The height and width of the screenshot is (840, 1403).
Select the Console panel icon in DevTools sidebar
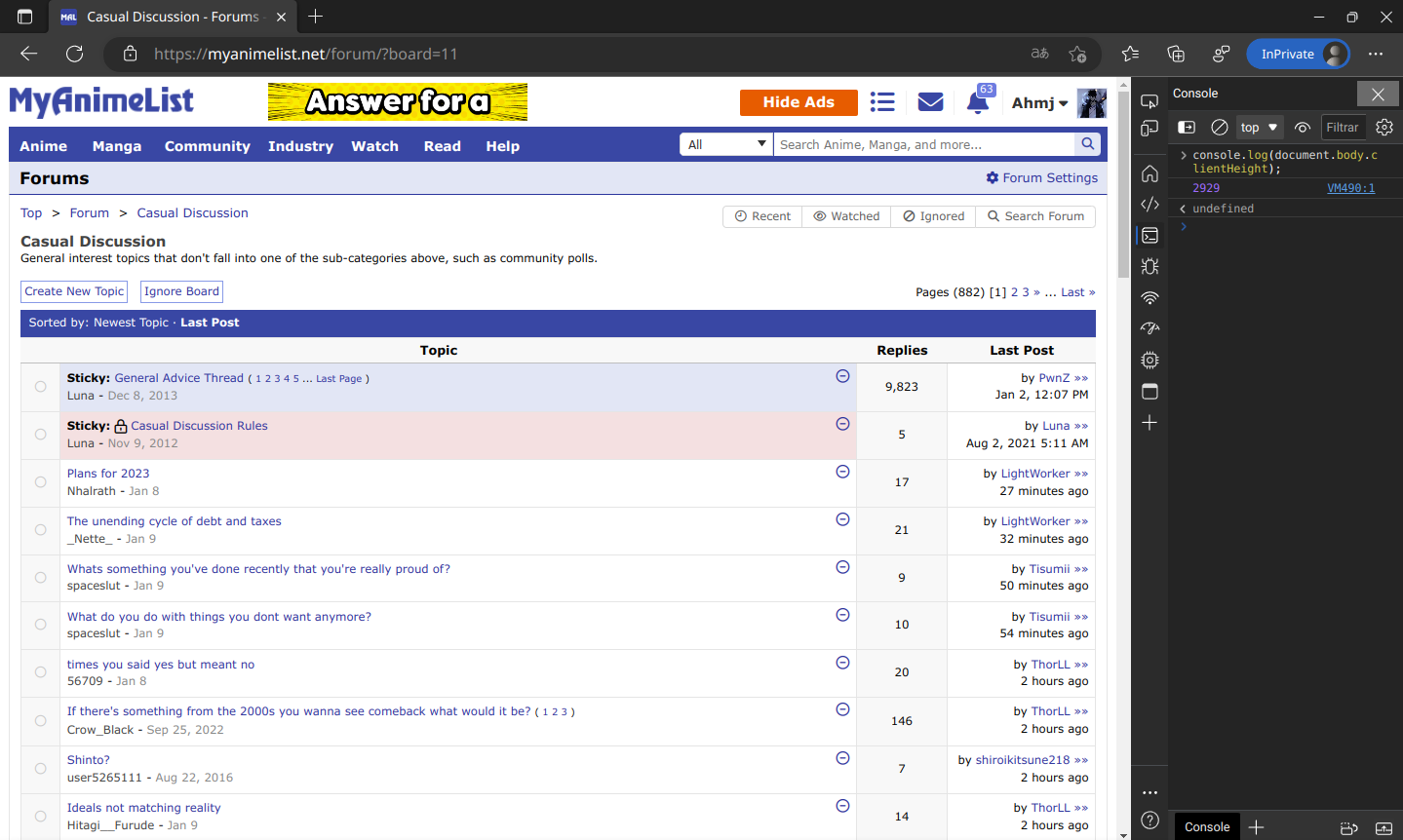[x=1150, y=235]
